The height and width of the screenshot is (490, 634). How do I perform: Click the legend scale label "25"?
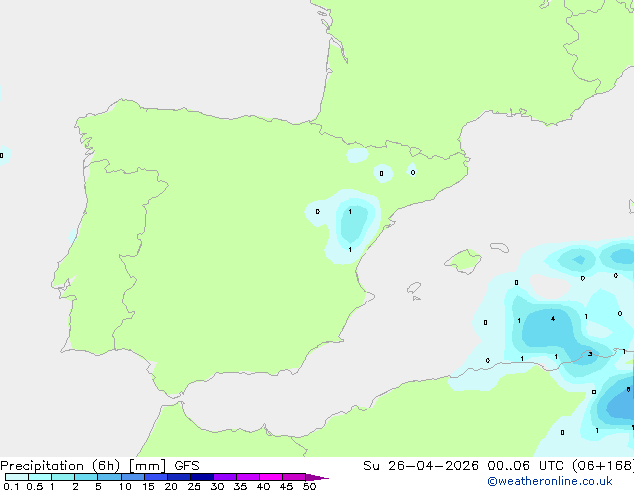(x=194, y=486)
